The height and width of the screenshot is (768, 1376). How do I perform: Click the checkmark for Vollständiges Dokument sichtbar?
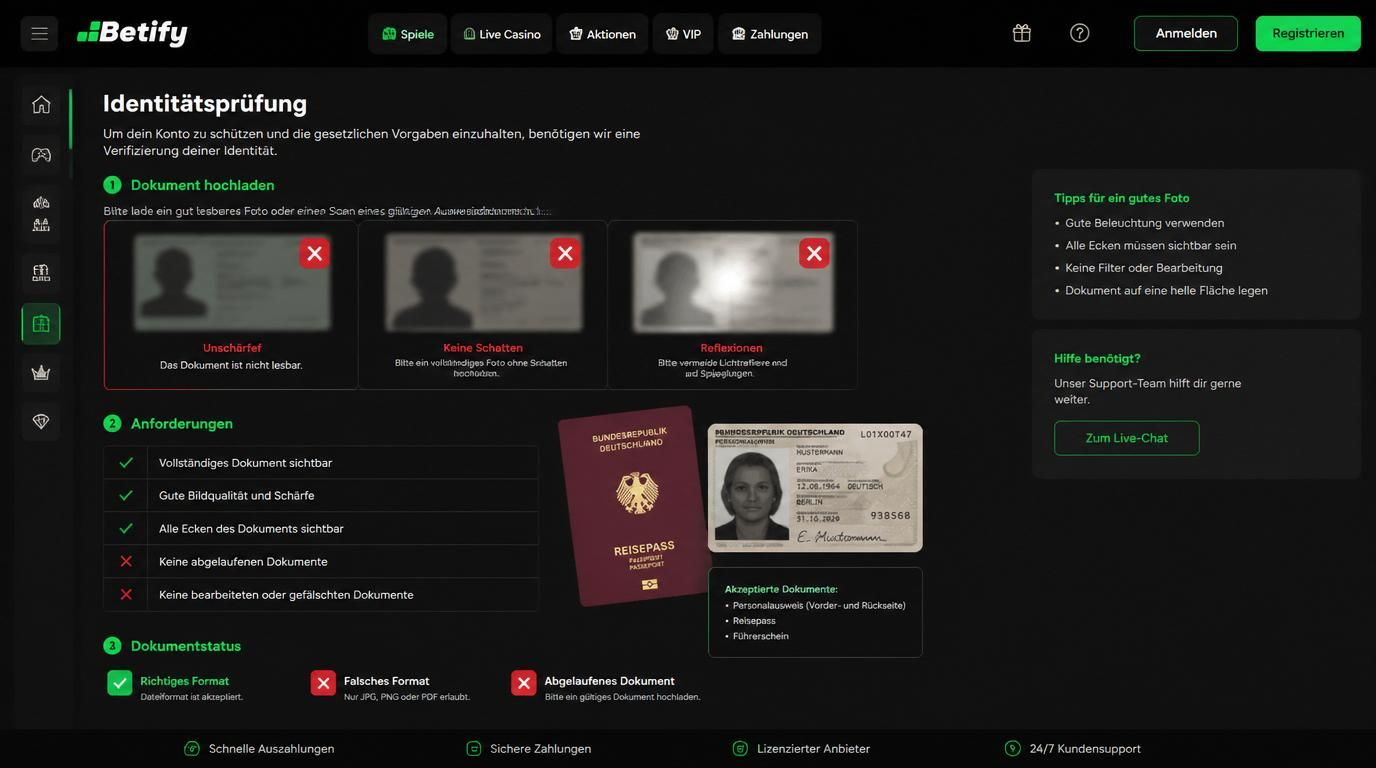click(x=126, y=463)
